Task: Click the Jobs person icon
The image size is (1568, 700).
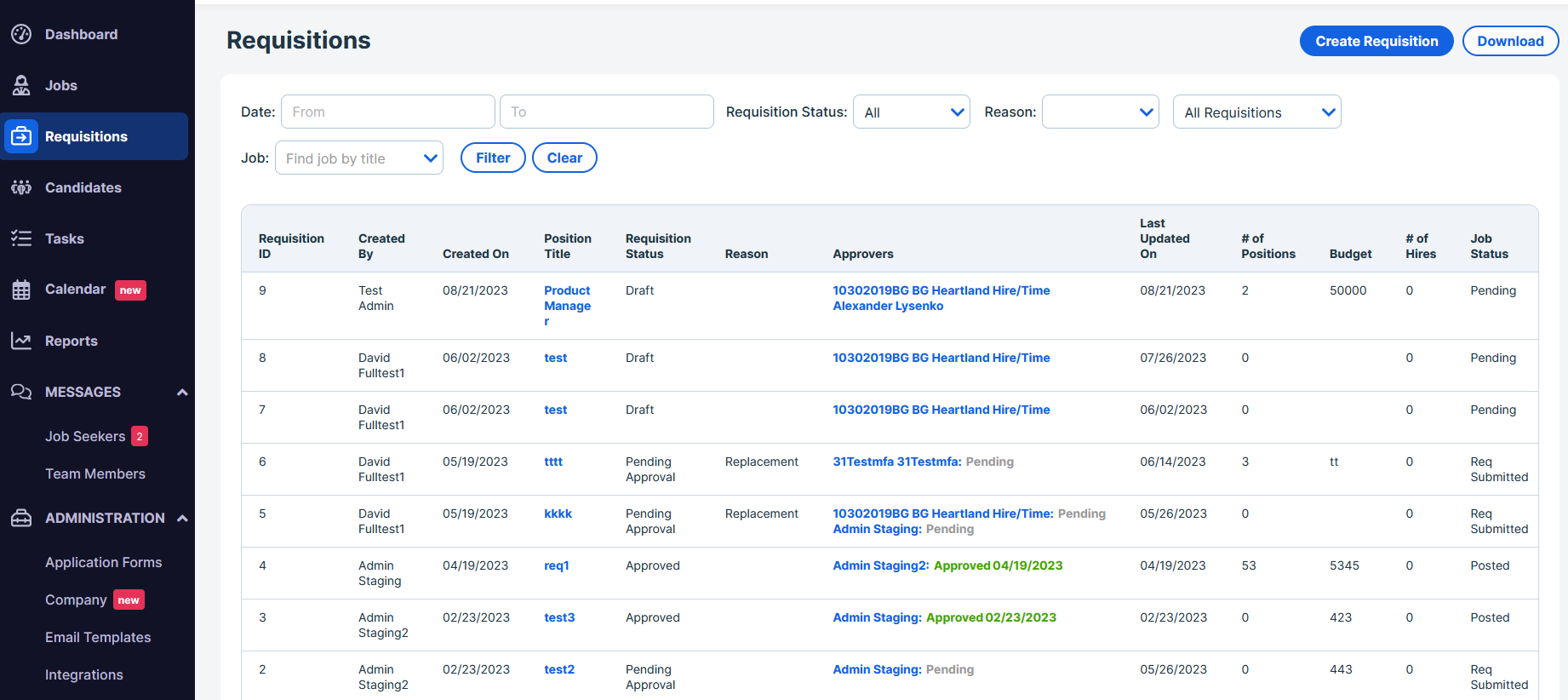Action: (x=21, y=85)
